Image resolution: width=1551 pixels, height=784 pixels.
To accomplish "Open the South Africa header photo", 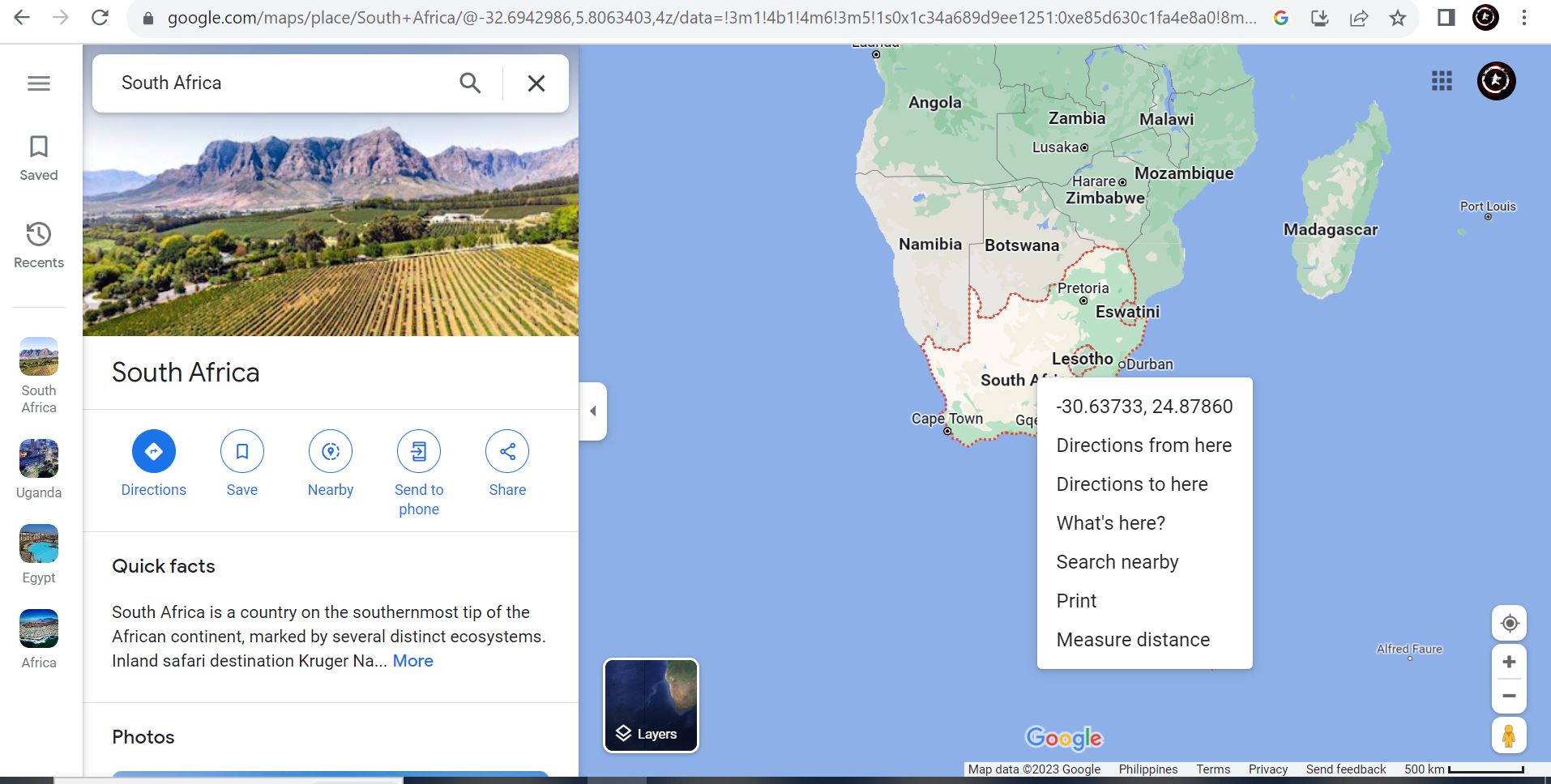I will tap(331, 224).
